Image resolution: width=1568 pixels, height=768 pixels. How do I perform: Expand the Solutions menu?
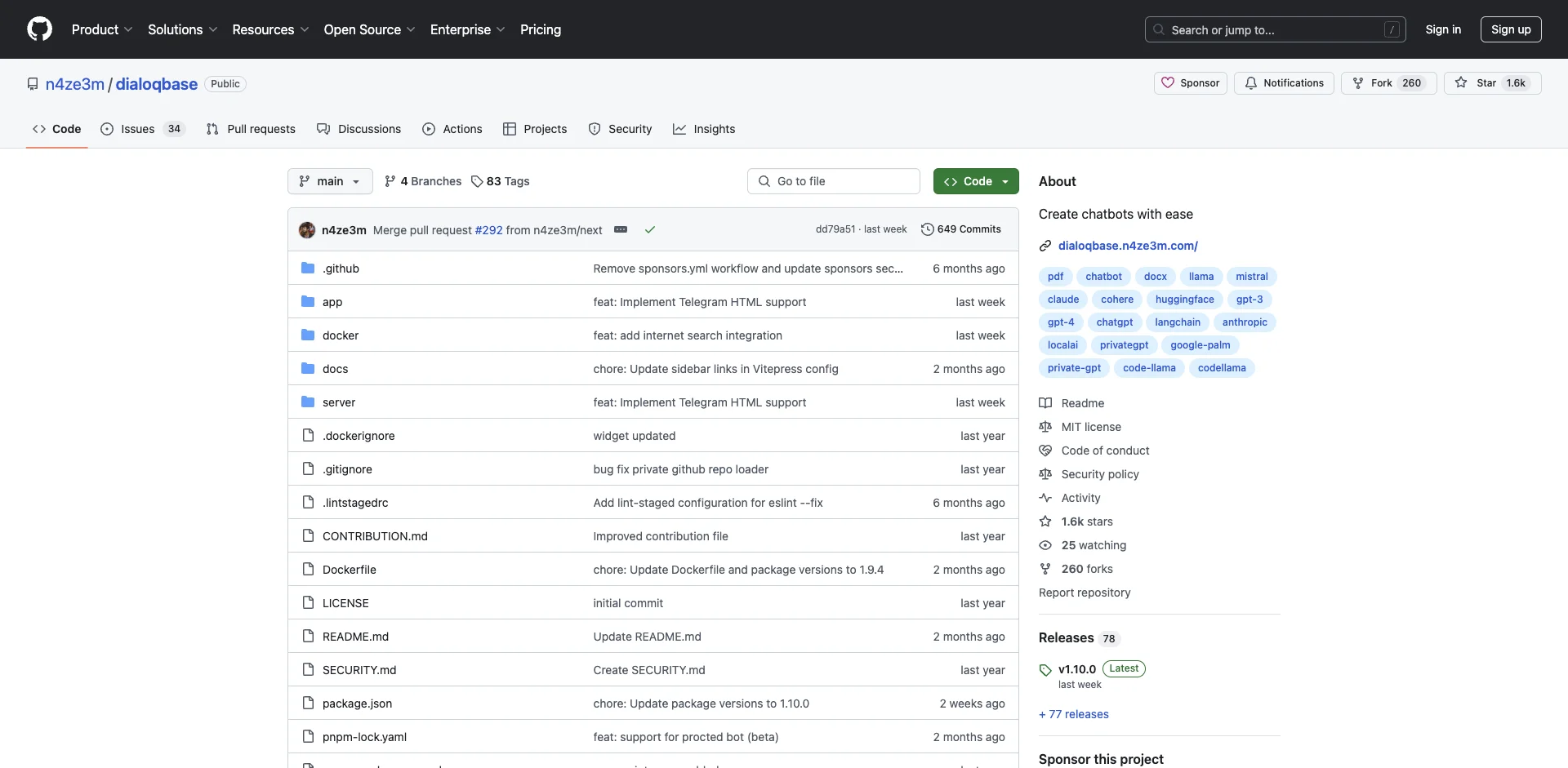[182, 29]
